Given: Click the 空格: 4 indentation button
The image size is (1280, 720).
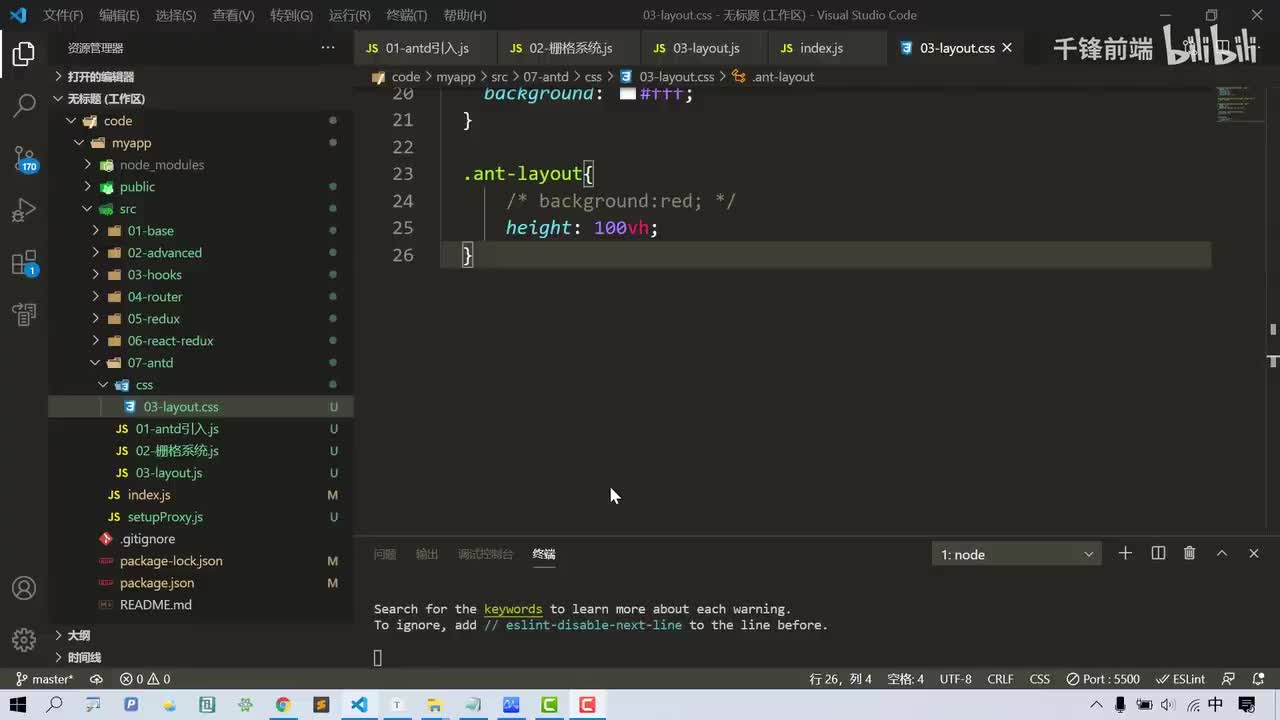Looking at the screenshot, I should pos(905,679).
